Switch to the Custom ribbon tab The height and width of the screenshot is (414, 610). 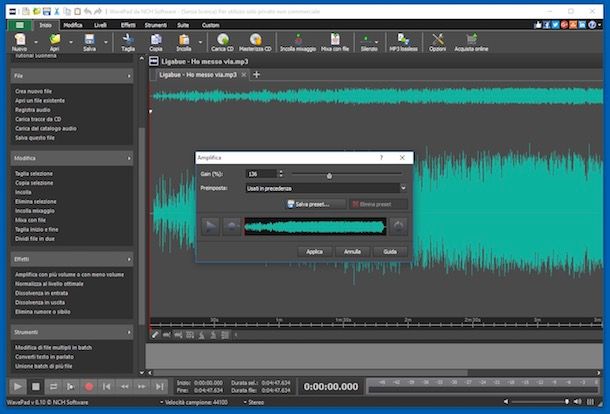[x=210, y=25]
